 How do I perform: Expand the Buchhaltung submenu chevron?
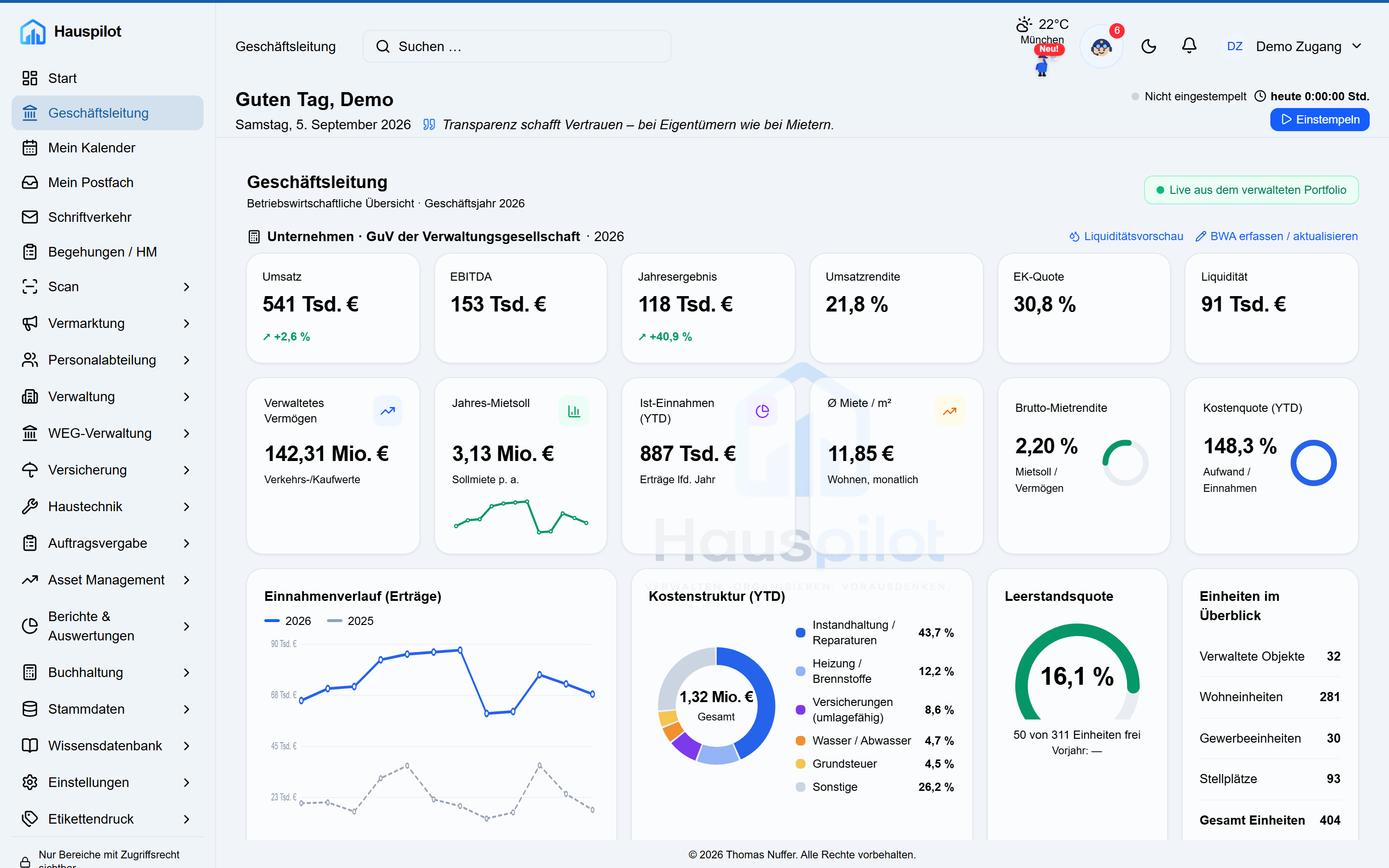(187, 672)
